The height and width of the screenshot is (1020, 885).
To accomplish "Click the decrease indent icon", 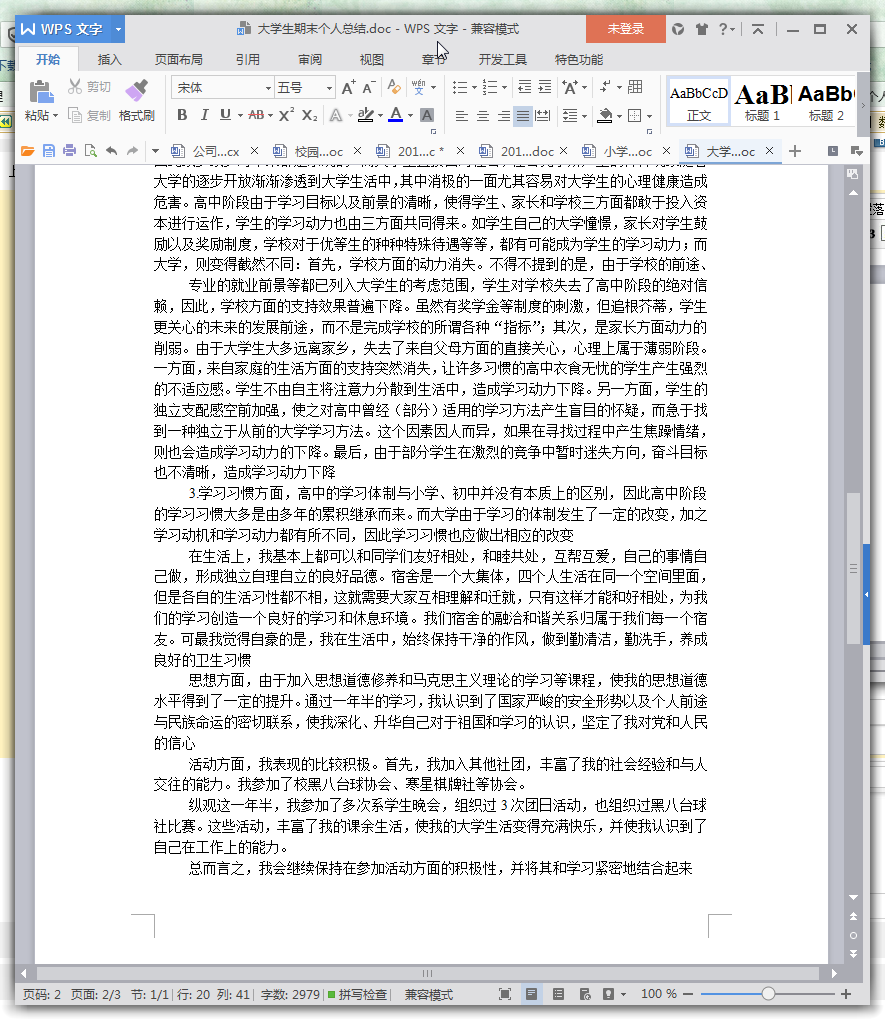I will click(x=524, y=87).
